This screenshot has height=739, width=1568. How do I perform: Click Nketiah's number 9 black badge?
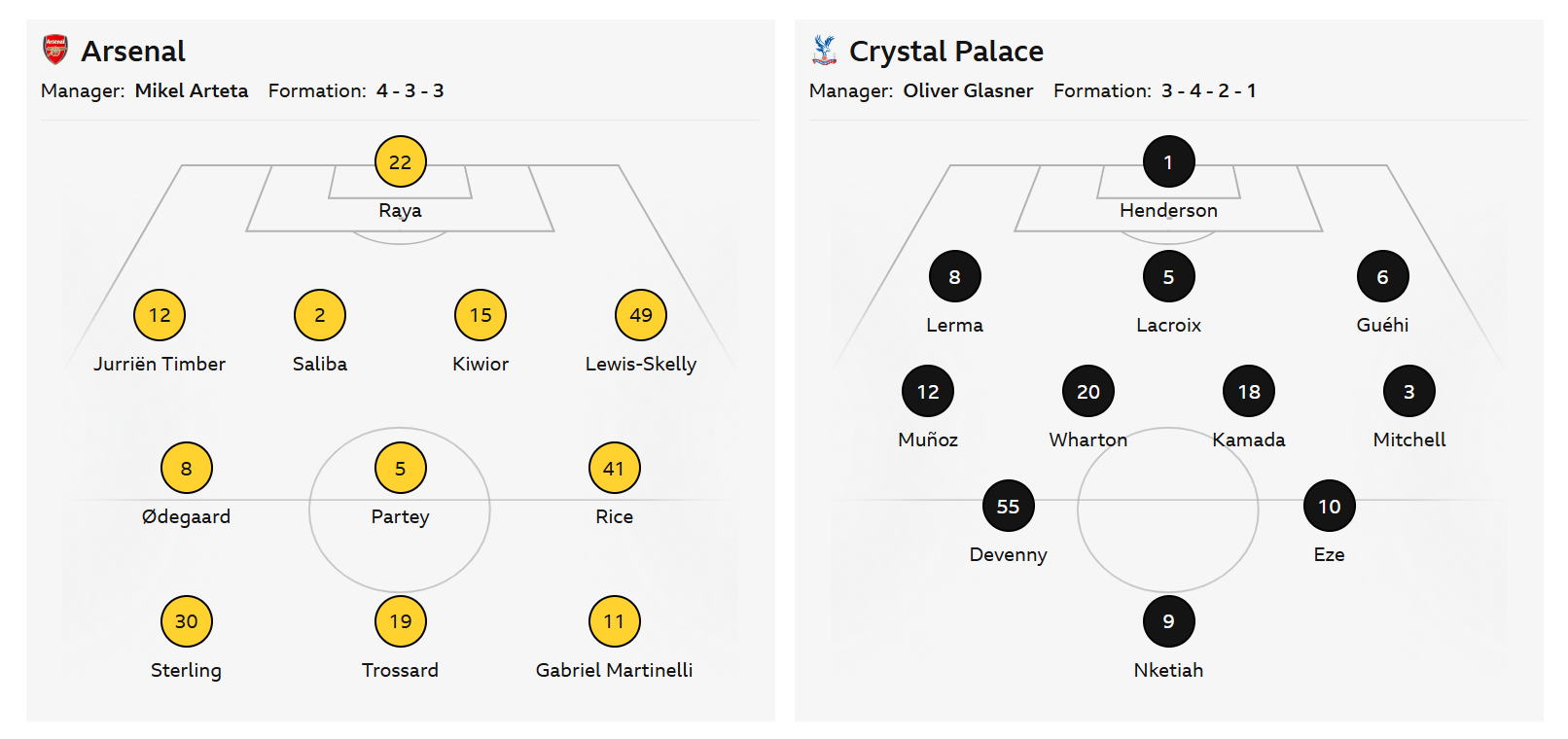[1168, 621]
